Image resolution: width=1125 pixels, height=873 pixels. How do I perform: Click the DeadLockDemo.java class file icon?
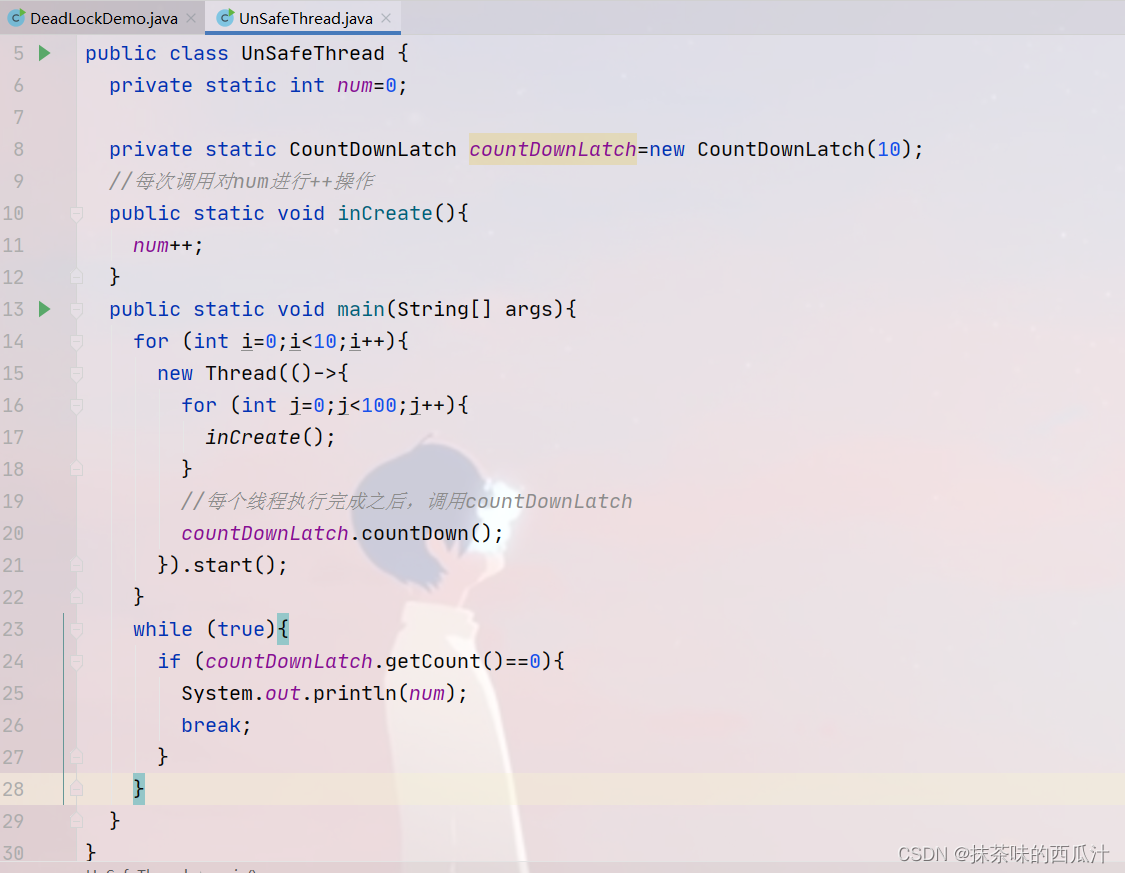coord(16,18)
